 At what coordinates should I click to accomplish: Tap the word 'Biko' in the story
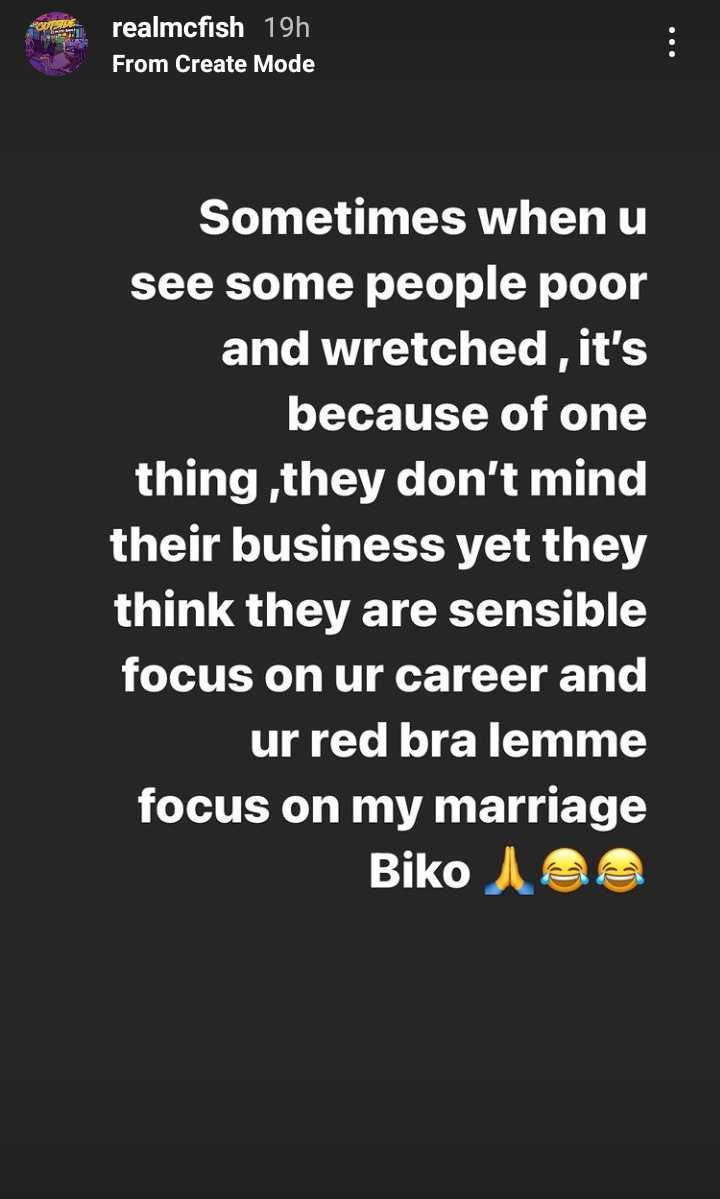coord(420,872)
